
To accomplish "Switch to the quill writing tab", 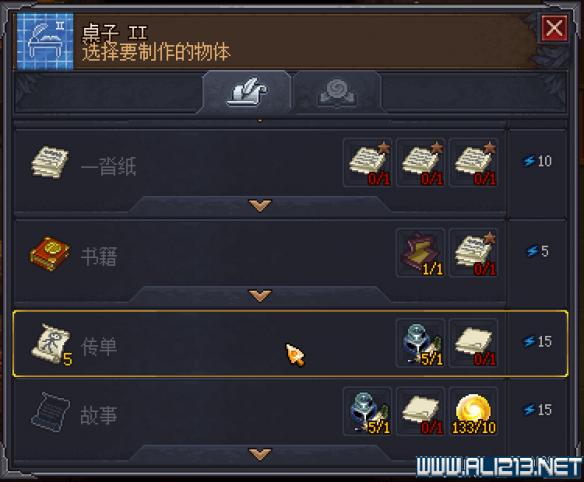I will 247,92.
